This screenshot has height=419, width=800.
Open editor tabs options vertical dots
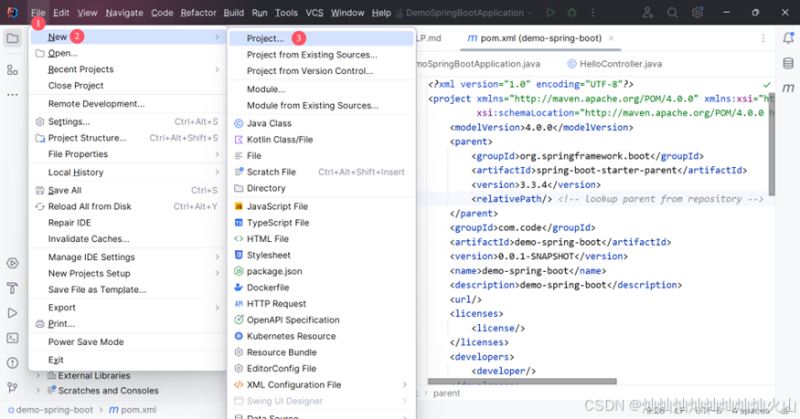point(763,38)
